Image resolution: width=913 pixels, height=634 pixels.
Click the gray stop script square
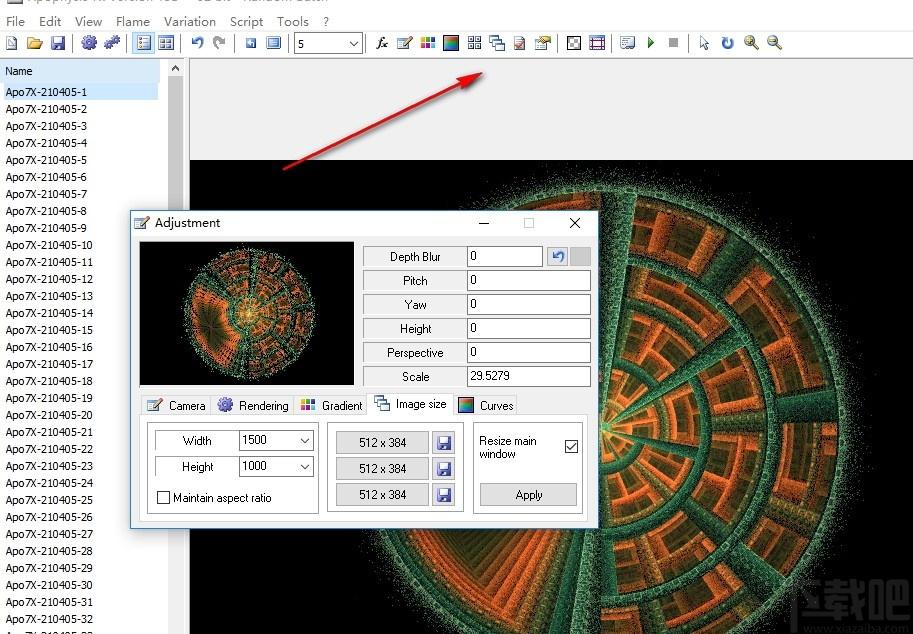pyautogui.click(x=674, y=43)
